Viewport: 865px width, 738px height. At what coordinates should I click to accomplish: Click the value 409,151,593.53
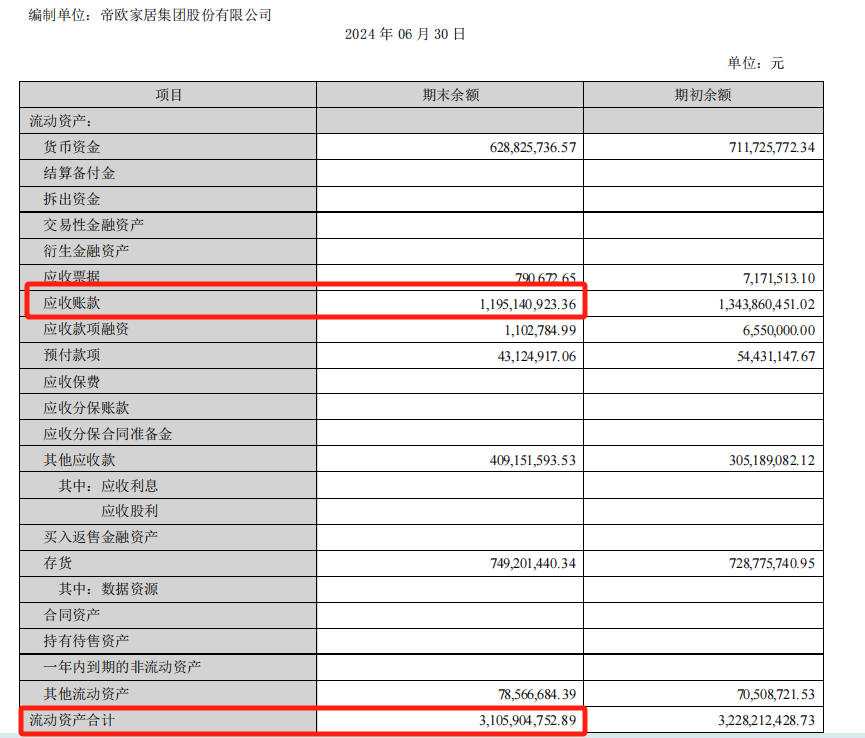click(533, 461)
